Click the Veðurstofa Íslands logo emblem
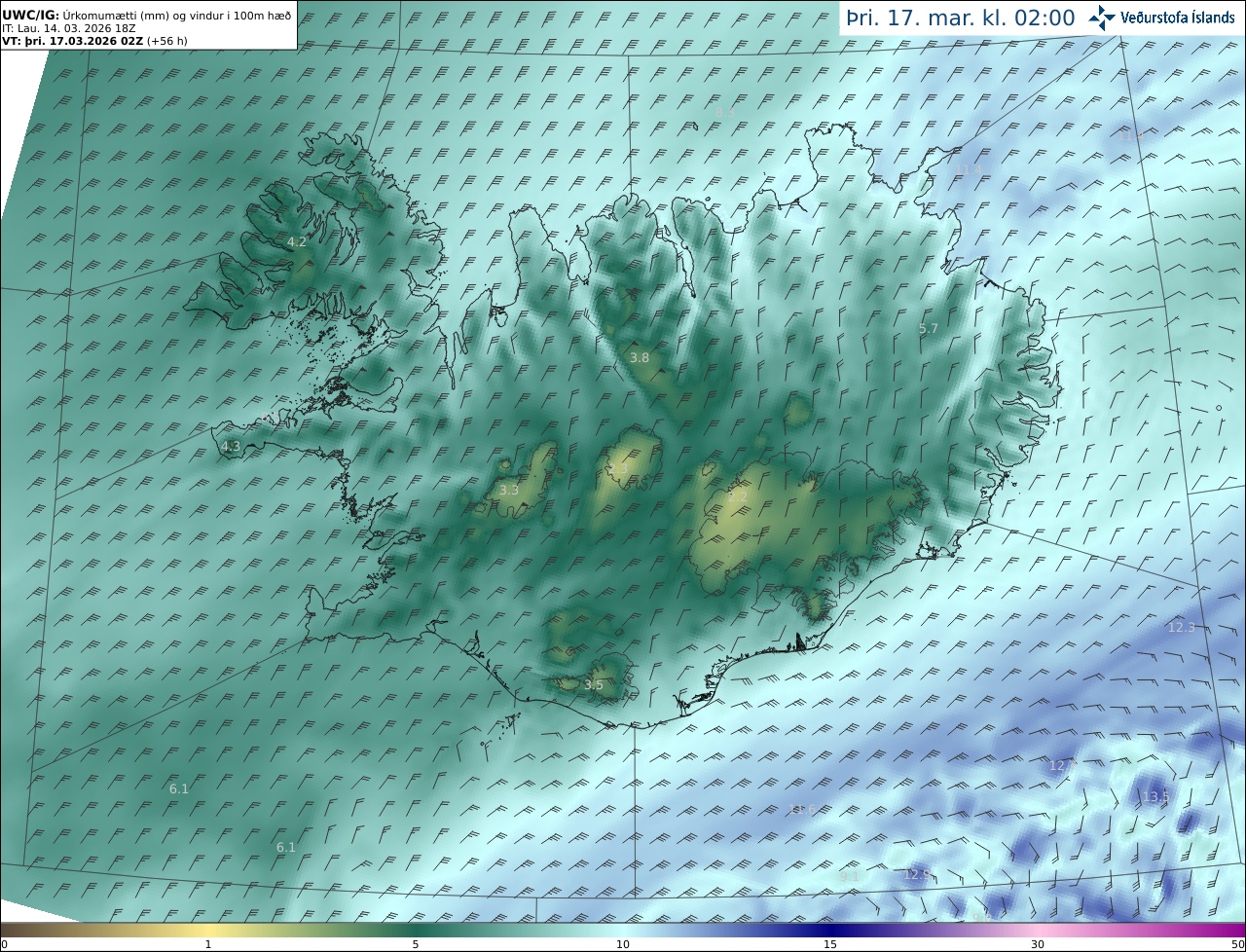 point(1102,18)
